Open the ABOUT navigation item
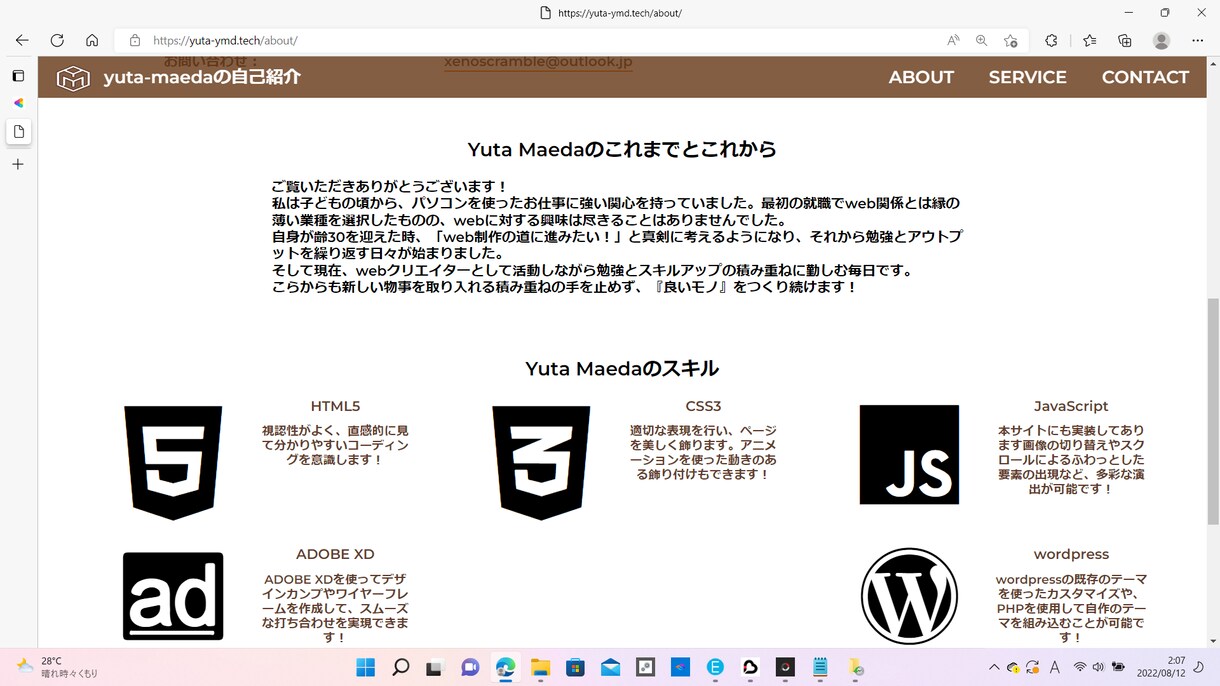Viewport: 1220px width, 686px height. point(921,77)
